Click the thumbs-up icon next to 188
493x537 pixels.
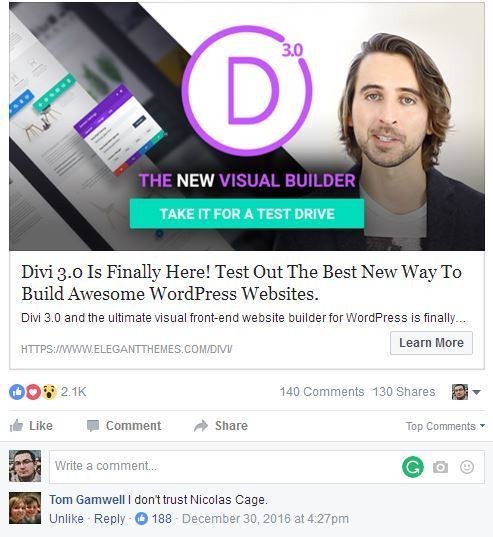tap(141, 519)
